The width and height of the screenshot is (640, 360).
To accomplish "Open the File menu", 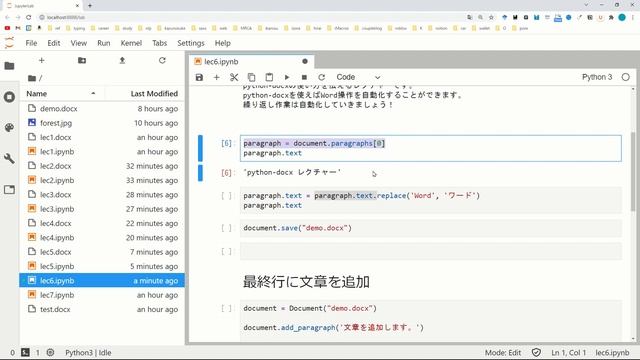I will click(31, 43).
